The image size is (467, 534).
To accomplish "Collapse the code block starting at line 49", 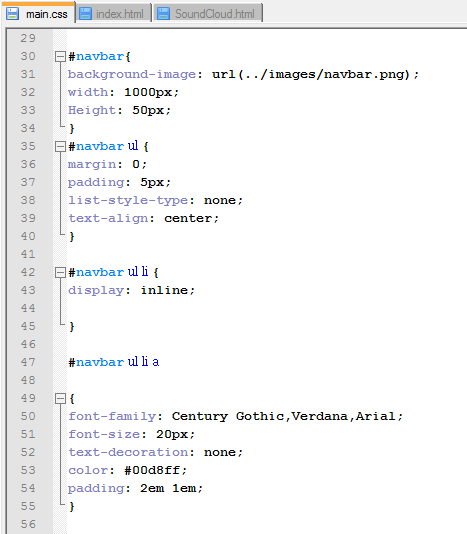I will (60, 398).
